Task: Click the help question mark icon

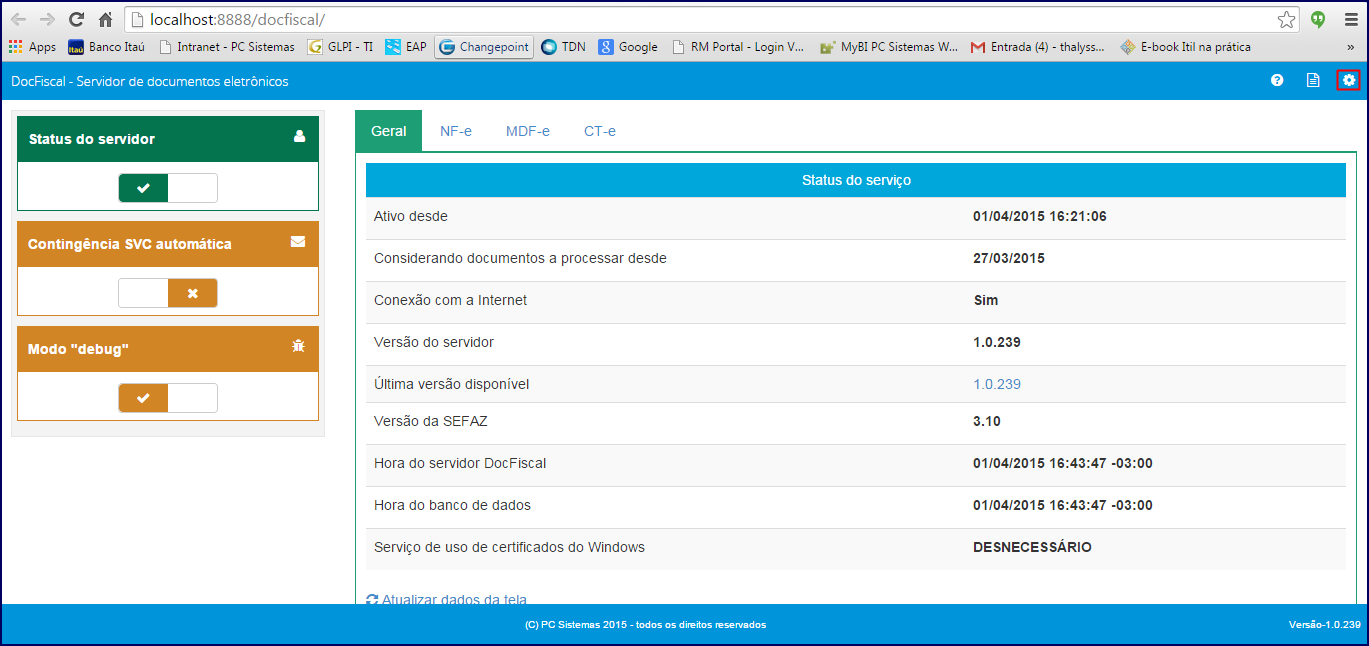Action: 1277,80
